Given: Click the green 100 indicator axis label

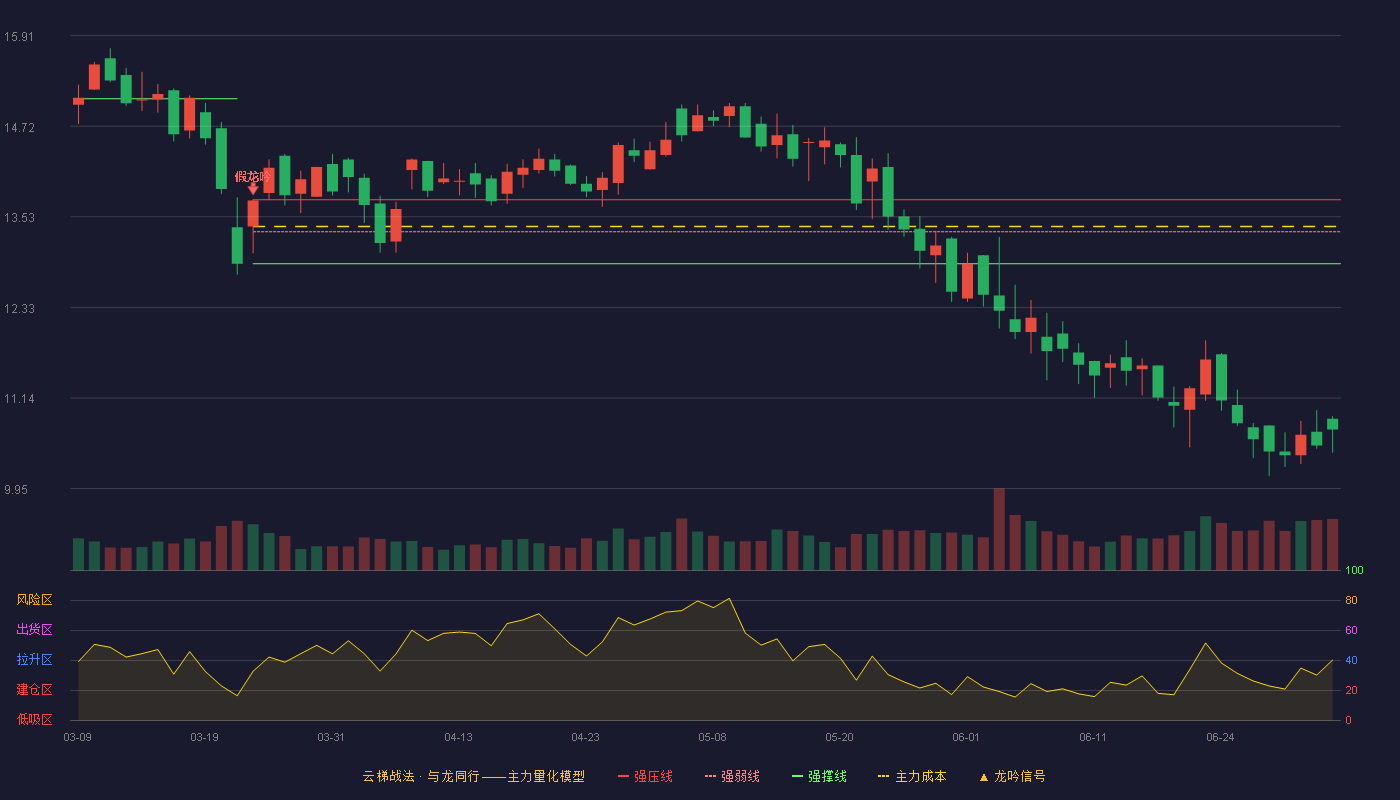Looking at the screenshot, I should click(1354, 571).
